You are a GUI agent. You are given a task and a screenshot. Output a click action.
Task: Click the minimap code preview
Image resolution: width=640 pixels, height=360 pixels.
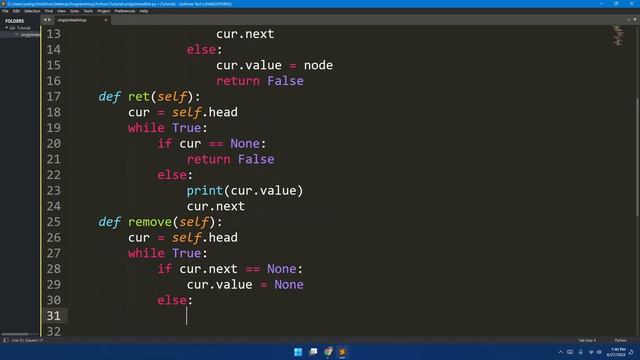point(618,35)
